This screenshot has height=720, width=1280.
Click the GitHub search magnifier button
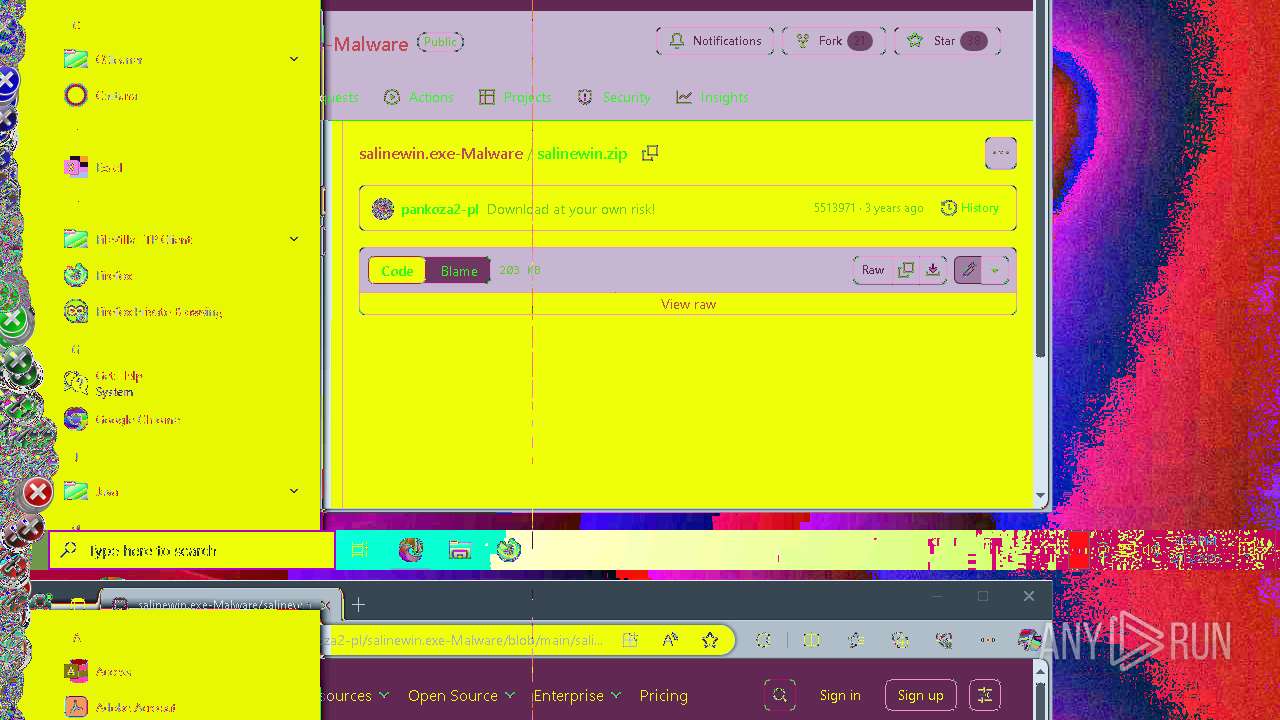click(x=780, y=695)
